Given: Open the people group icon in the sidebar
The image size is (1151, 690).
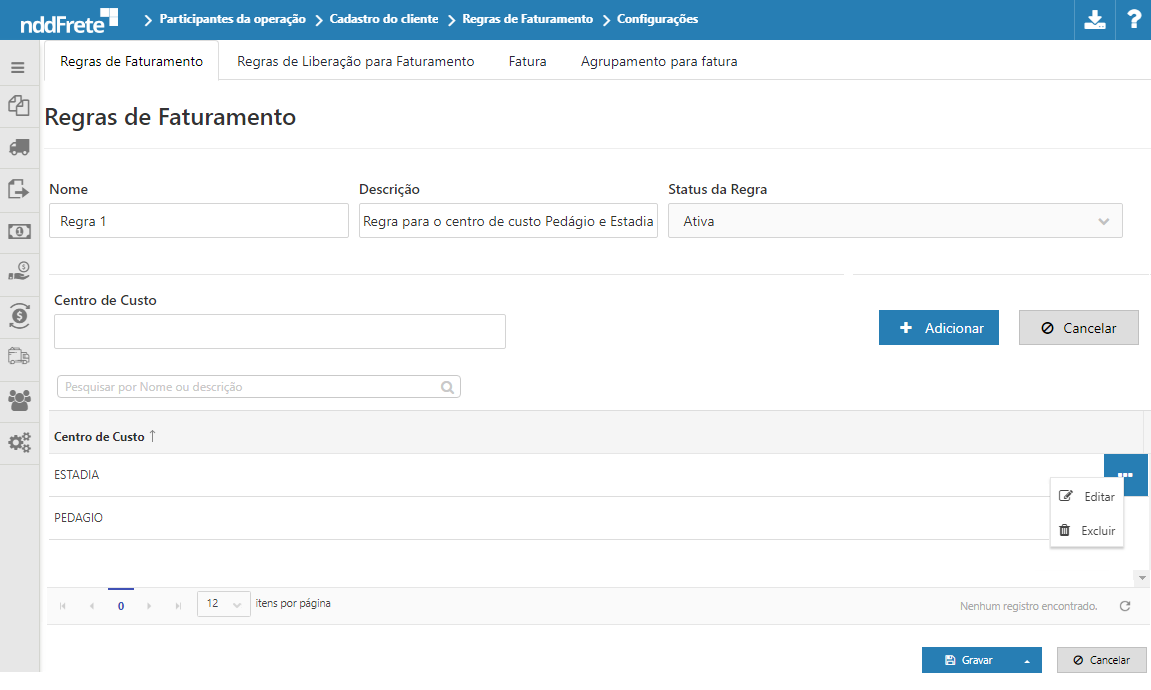Looking at the screenshot, I should (19, 400).
